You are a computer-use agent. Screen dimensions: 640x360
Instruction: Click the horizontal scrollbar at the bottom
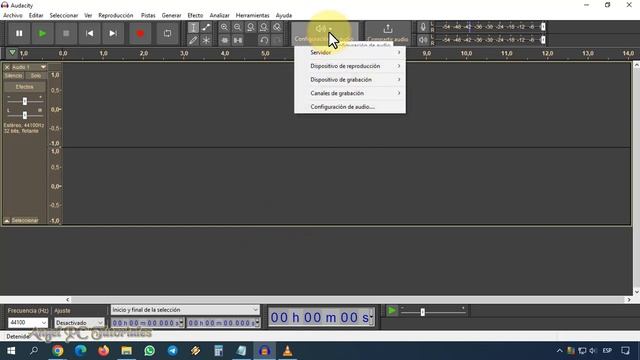348,300
